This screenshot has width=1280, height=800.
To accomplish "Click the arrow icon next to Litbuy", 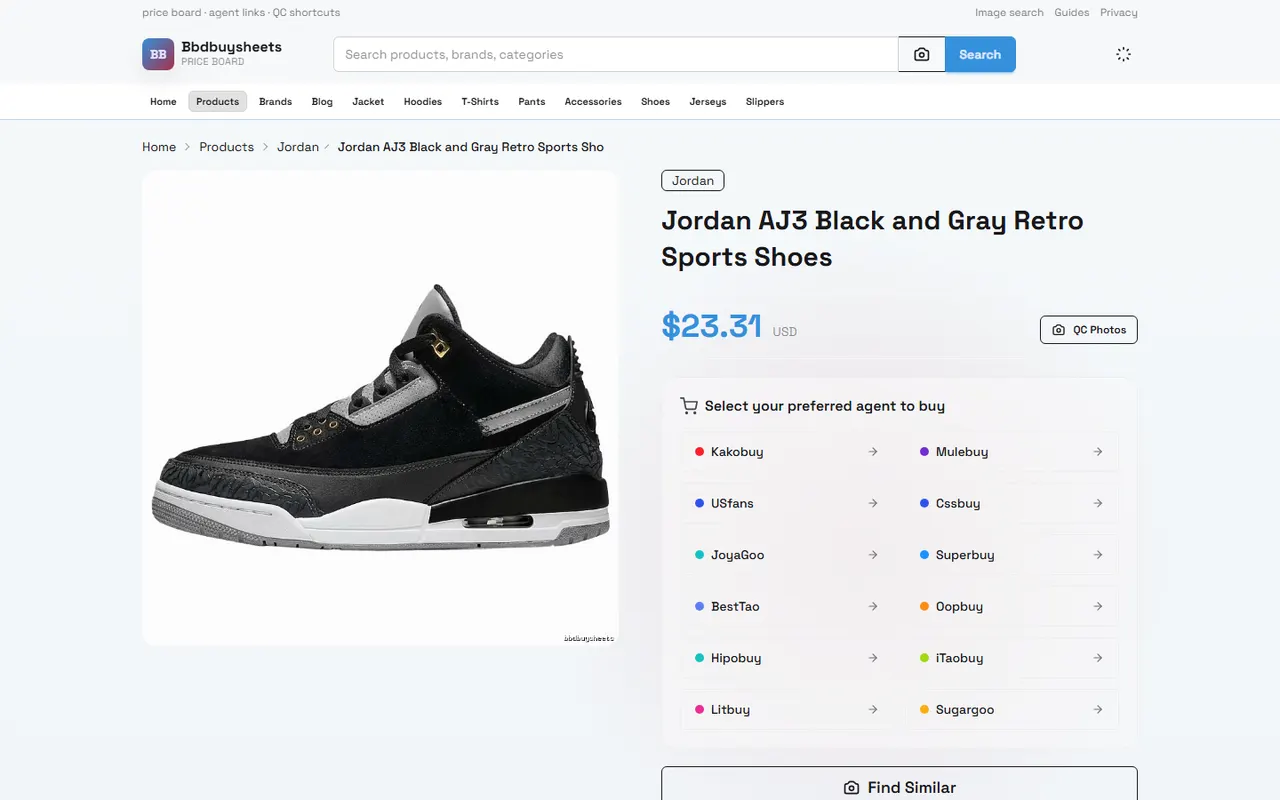I will (x=873, y=710).
